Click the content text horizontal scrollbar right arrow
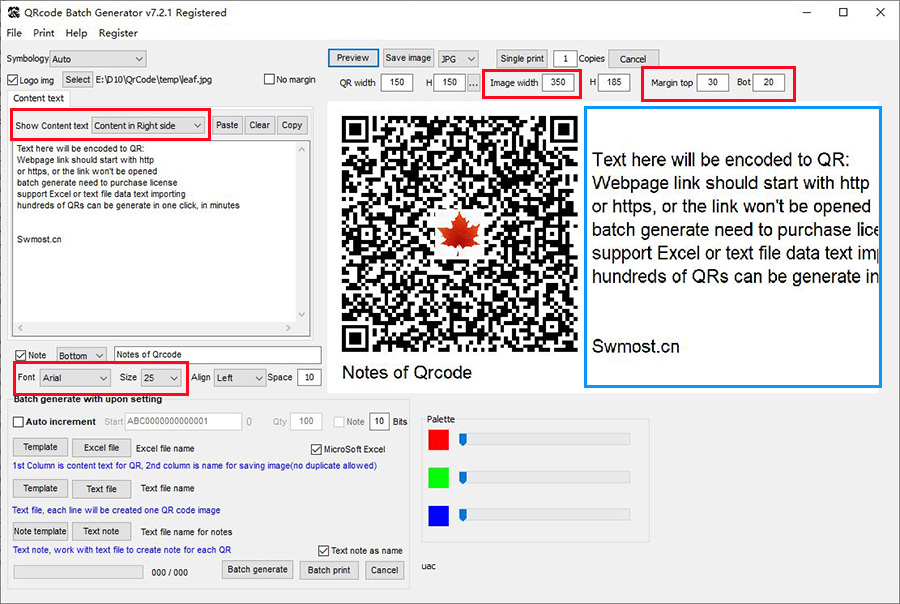 pyautogui.click(x=288, y=328)
